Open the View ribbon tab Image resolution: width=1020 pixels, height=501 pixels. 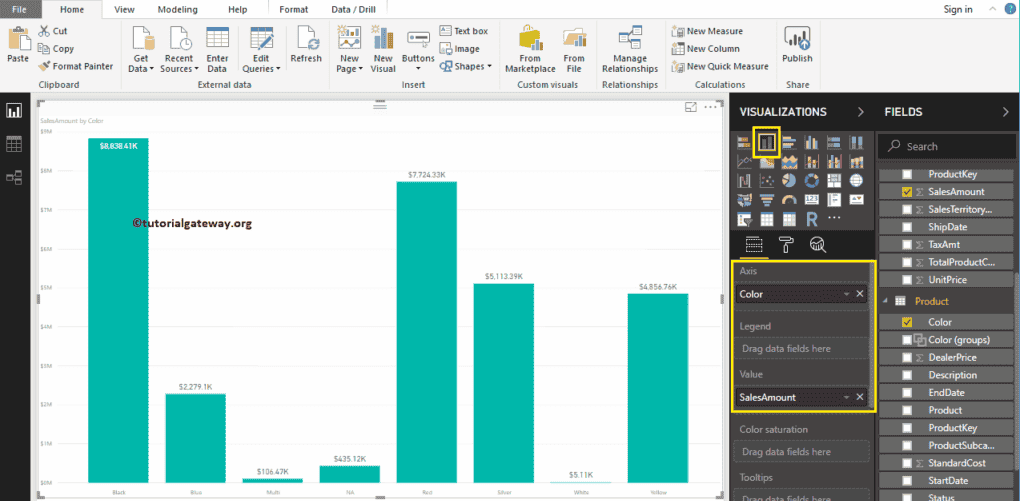[x=124, y=9]
